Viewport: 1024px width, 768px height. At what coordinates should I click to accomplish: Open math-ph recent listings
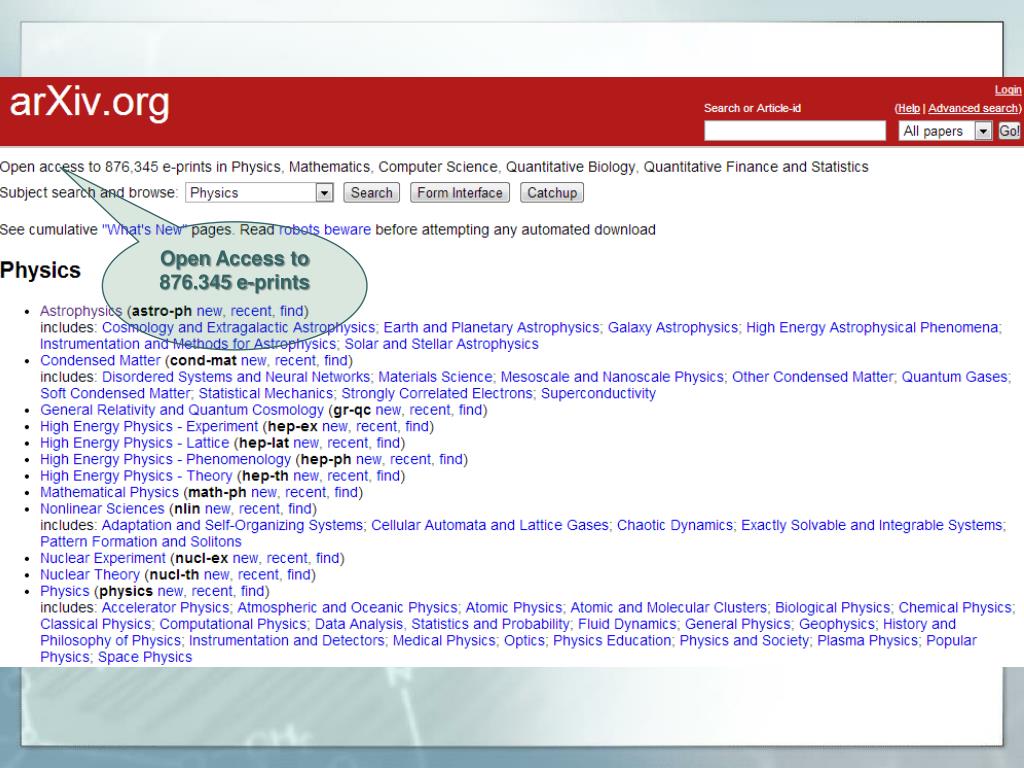pyautogui.click(x=305, y=492)
